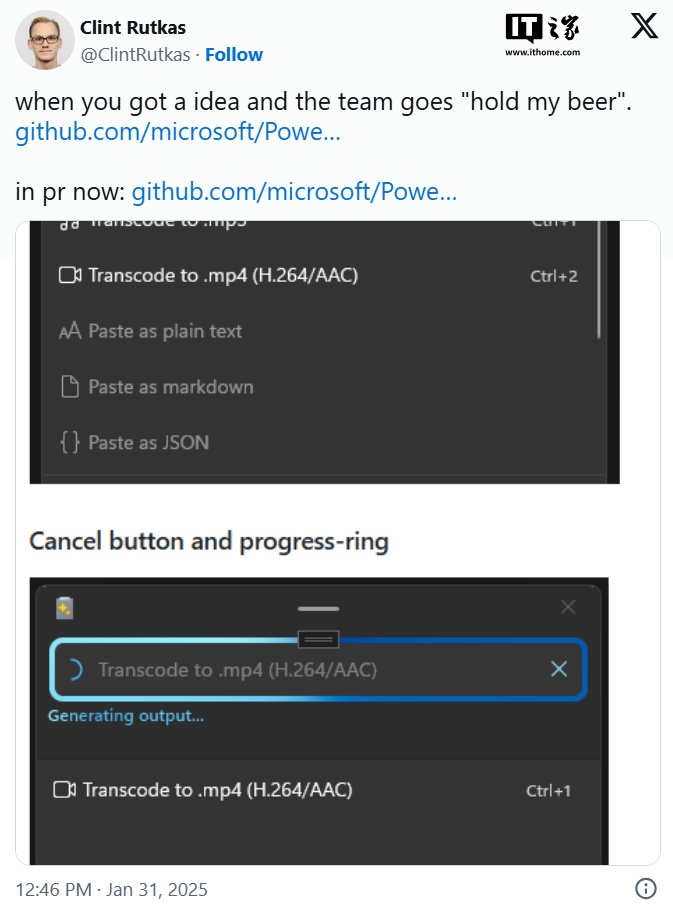Cancel transcoding with the blue X
The height and width of the screenshot is (906, 673).
[x=559, y=669]
